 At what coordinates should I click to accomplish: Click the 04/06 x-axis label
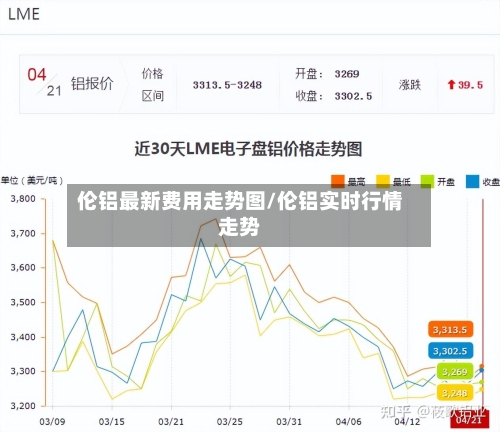(348, 421)
